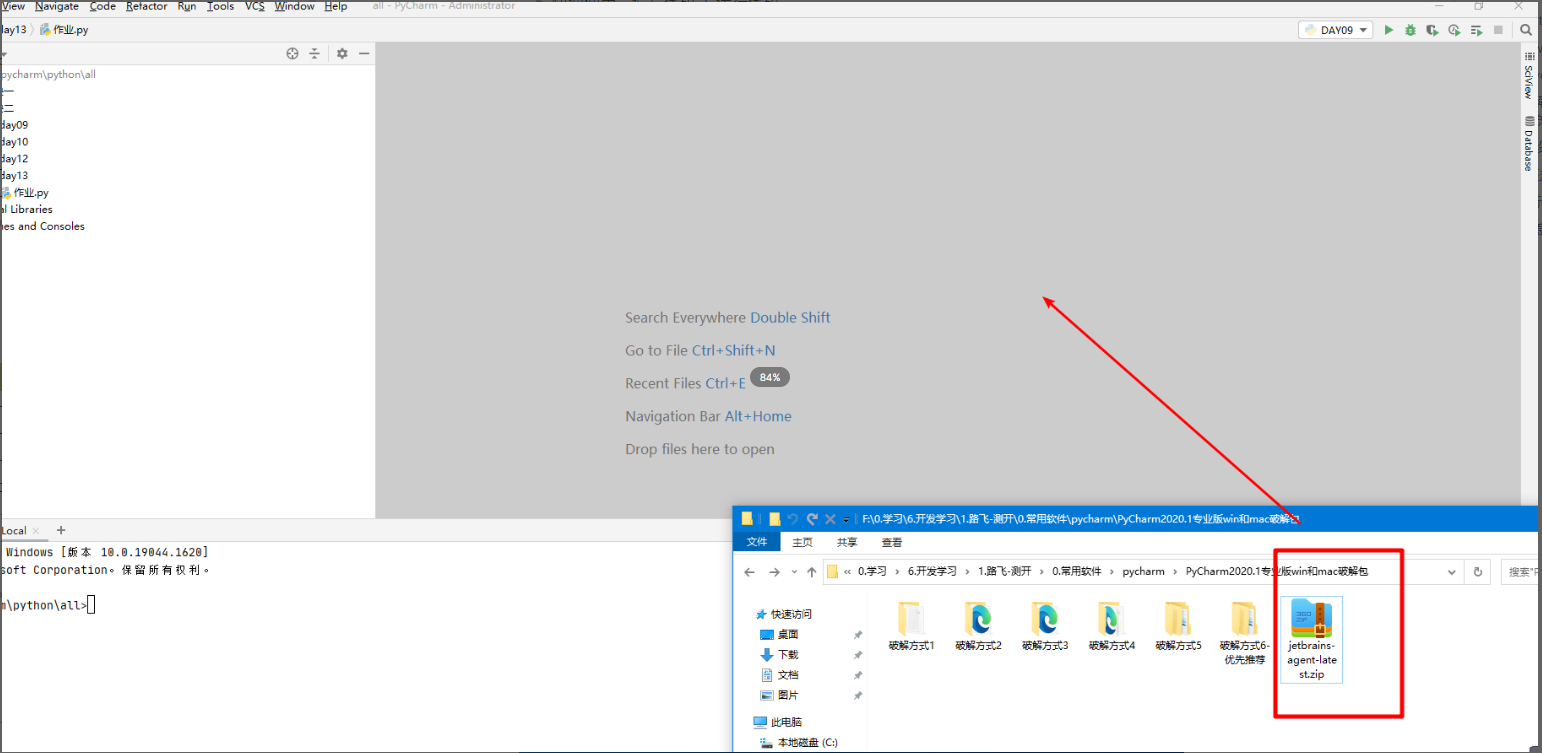The width and height of the screenshot is (1542, 753).
Task: Add a new terminal session tab
Action: point(61,530)
